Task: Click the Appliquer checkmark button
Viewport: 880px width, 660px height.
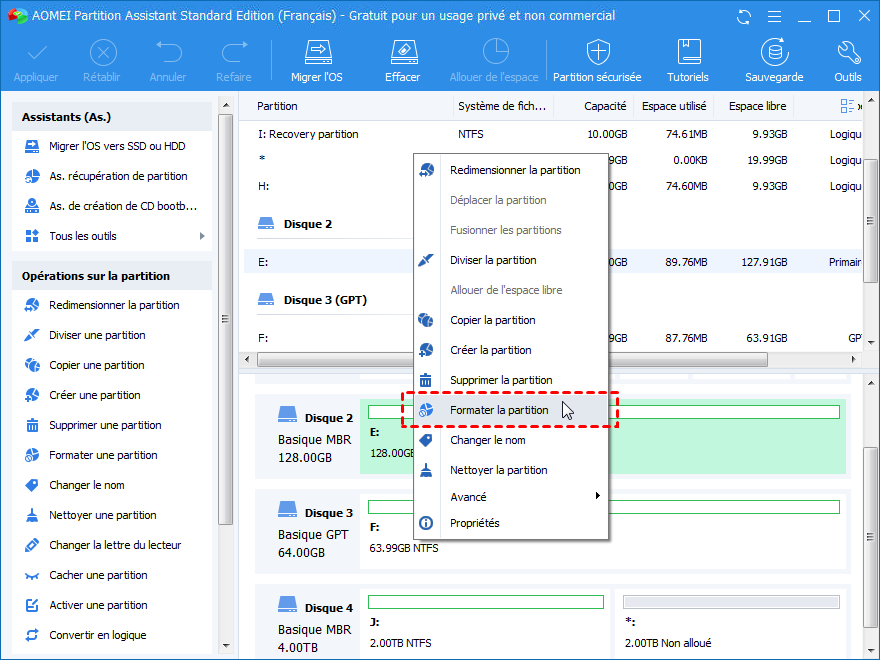Action: pos(36,61)
